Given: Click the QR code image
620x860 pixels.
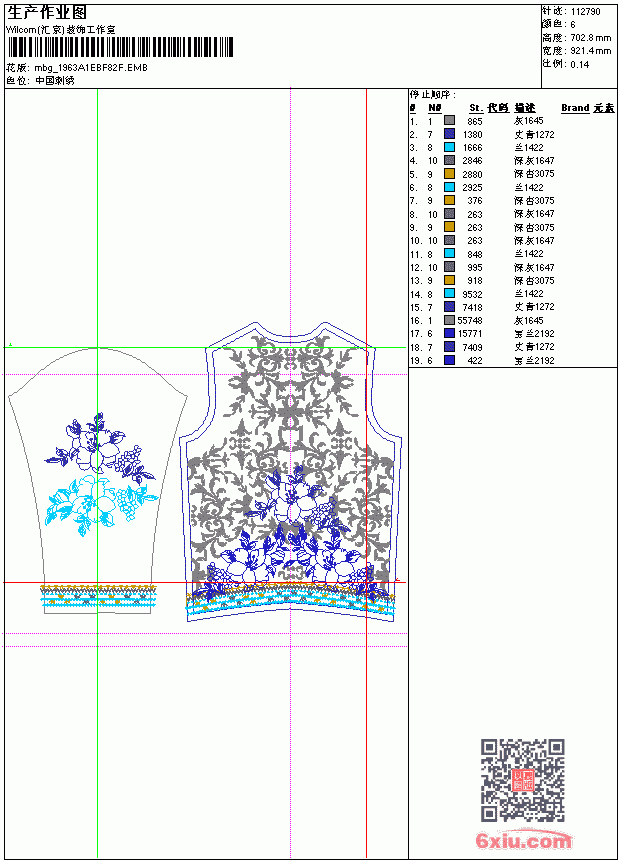Looking at the screenshot, I should pyautogui.click(x=523, y=780).
